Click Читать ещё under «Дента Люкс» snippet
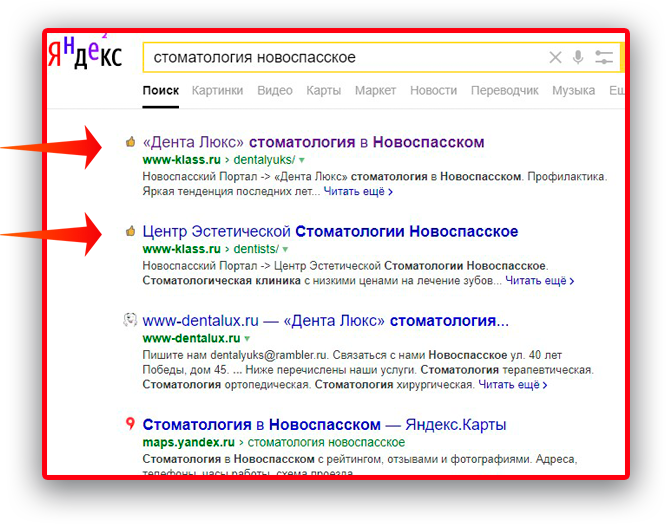This screenshot has width=666, height=524. coord(358,192)
